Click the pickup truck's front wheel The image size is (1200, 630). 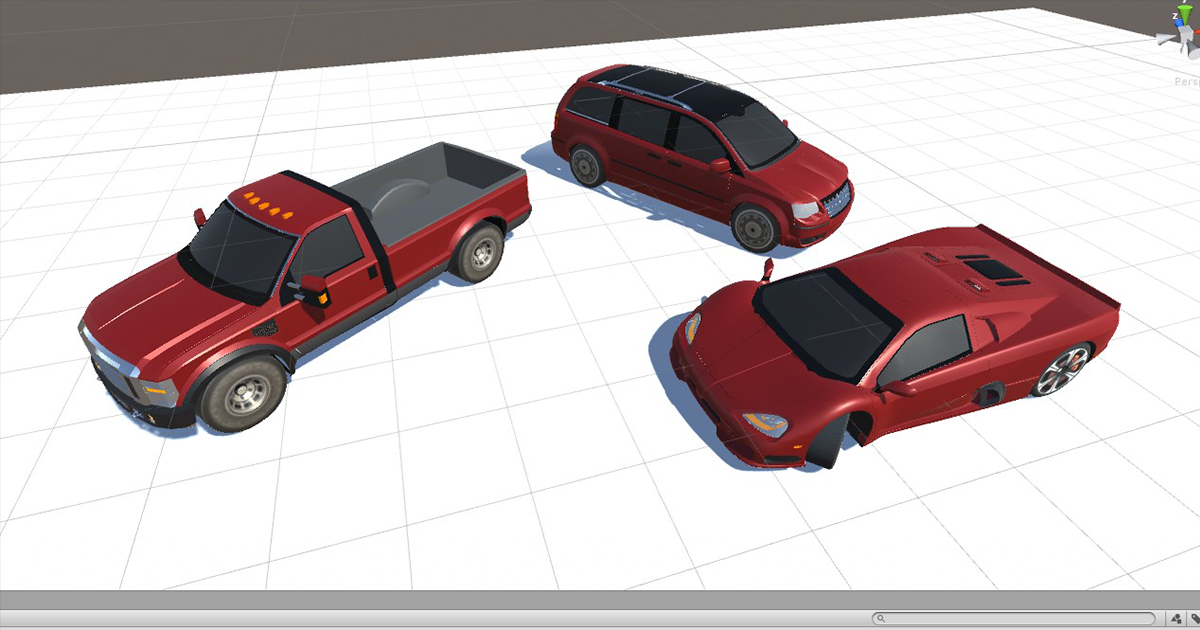point(245,390)
